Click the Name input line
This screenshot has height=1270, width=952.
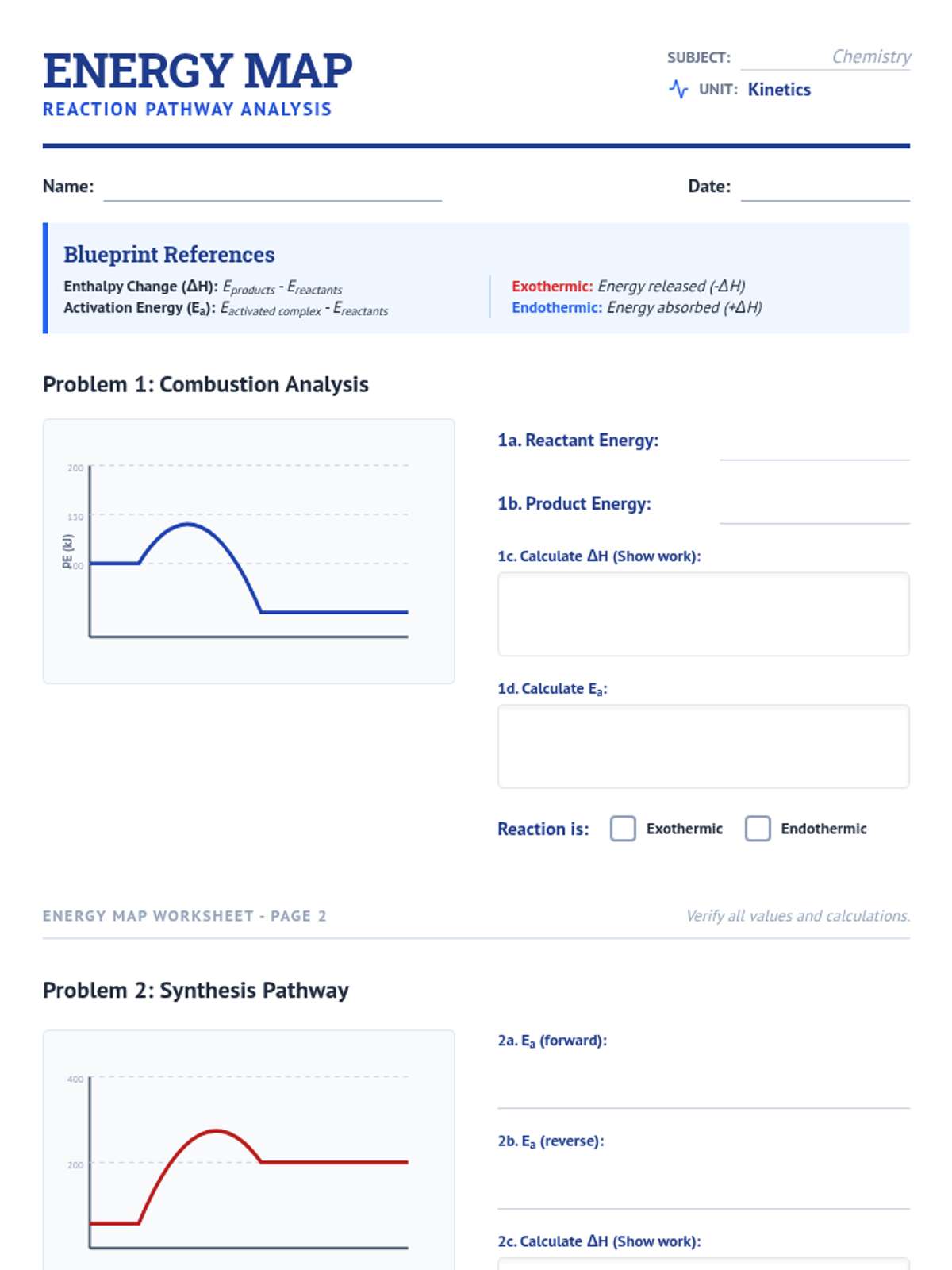272,189
